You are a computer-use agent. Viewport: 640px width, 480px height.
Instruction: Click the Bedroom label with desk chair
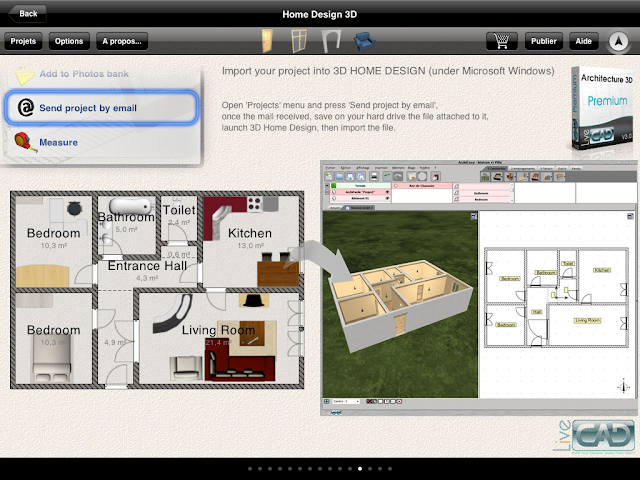tap(53, 233)
